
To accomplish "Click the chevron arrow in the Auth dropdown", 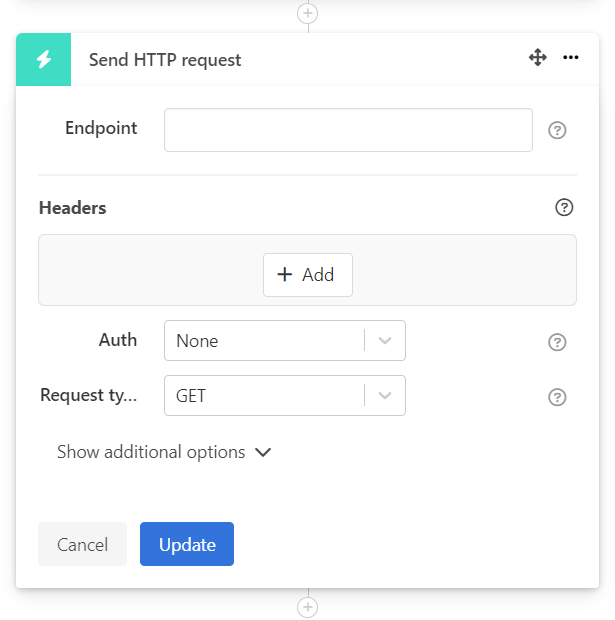I will (x=385, y=341).
